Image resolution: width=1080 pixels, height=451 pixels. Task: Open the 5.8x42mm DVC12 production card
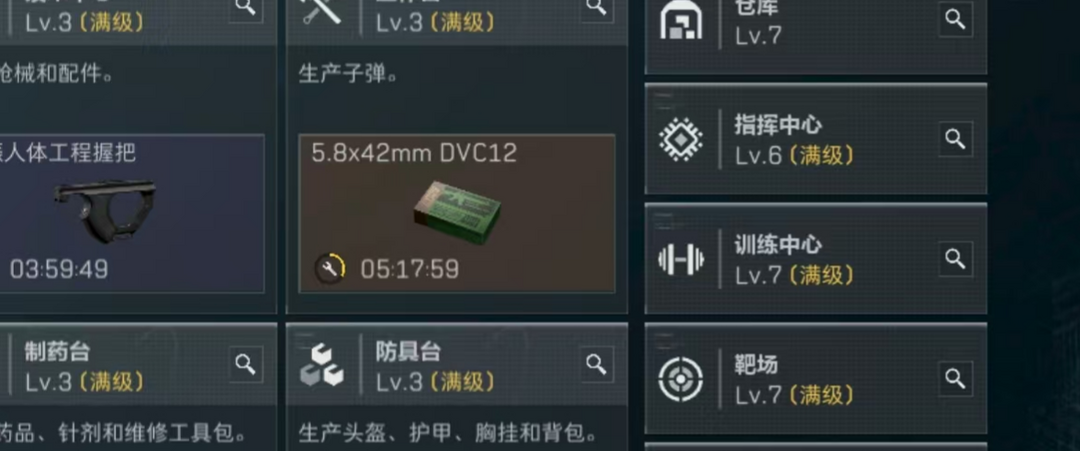point(457,213)
